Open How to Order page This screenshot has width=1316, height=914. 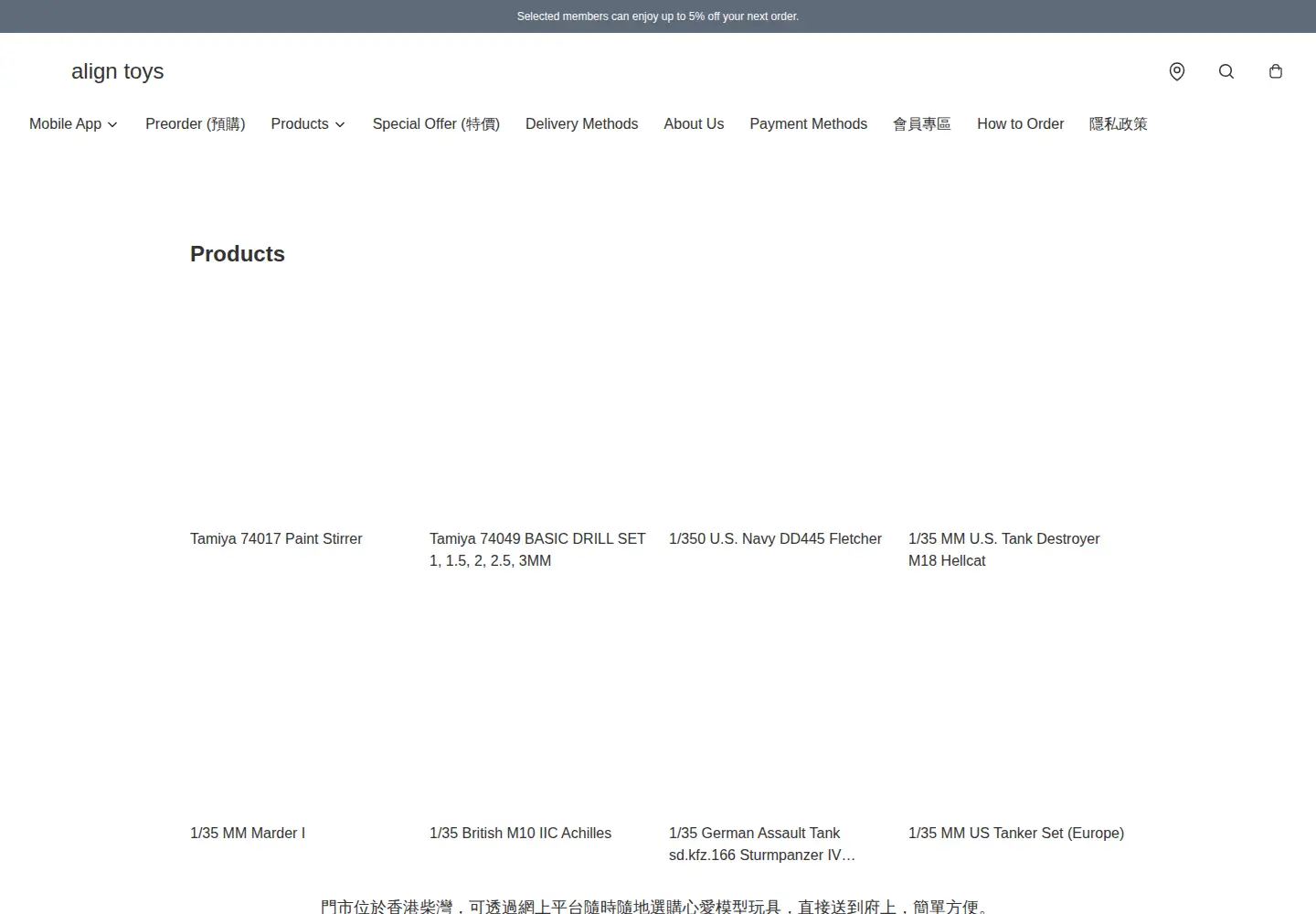[x=1020, y=124]
